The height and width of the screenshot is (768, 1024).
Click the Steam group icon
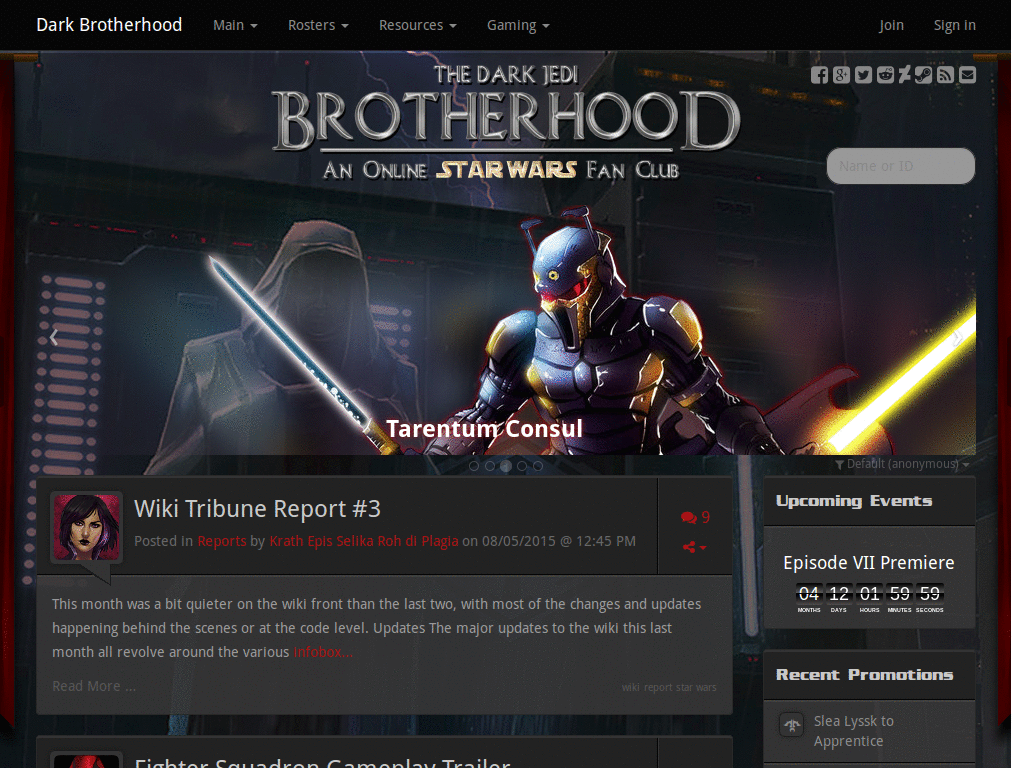(x=923, y=75)
